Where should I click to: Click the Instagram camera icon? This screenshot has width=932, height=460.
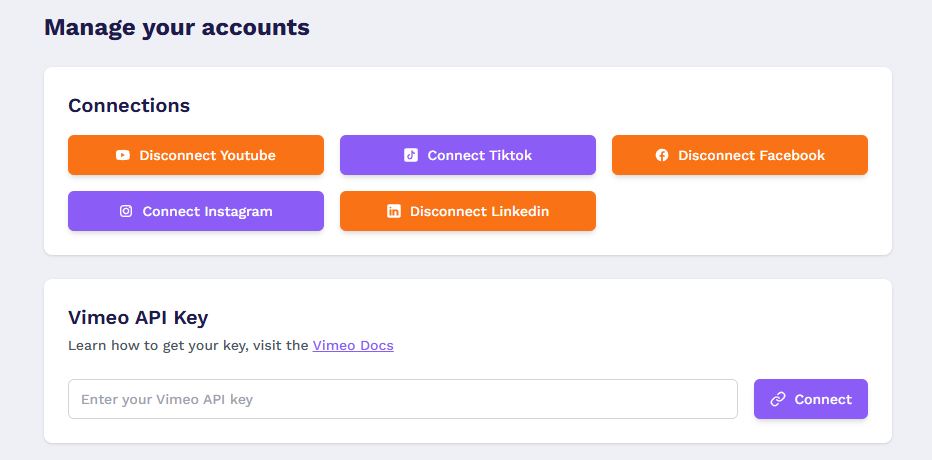coord(126,211)
